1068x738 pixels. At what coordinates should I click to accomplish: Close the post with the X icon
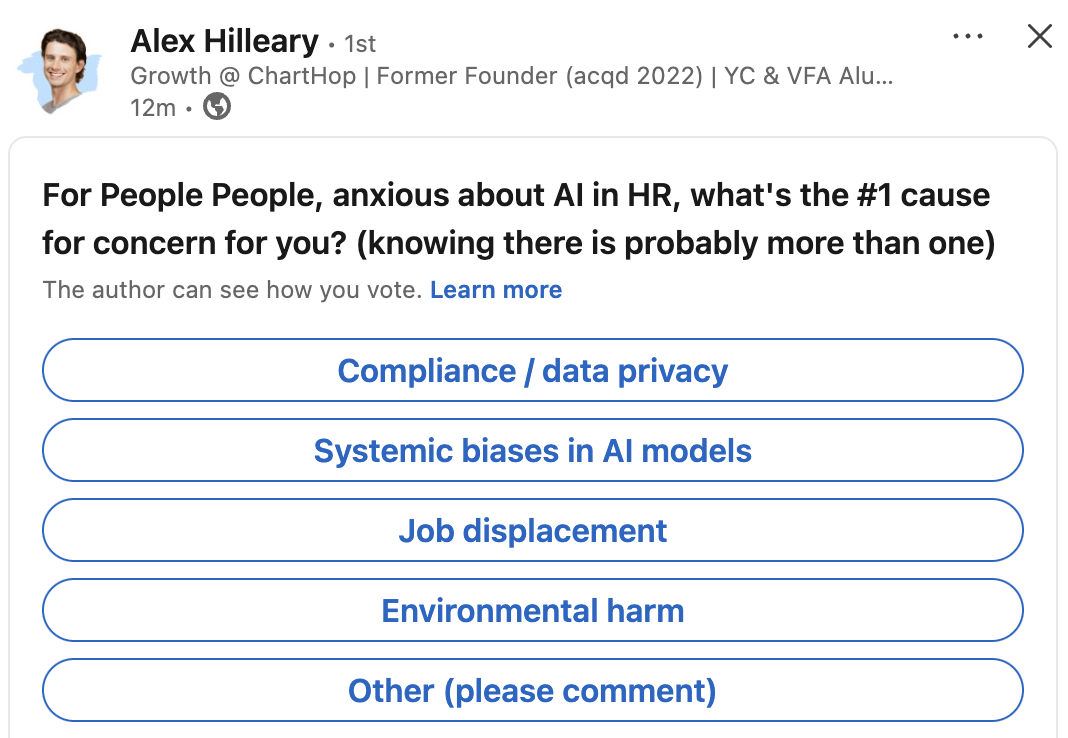click(1040, 37)
